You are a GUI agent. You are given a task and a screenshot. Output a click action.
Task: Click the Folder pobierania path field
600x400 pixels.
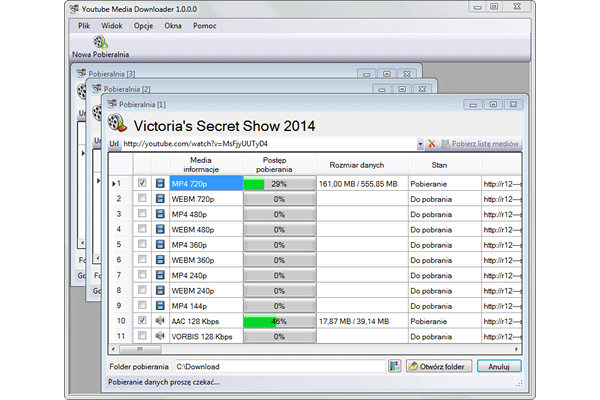click(x=280, y=366)
